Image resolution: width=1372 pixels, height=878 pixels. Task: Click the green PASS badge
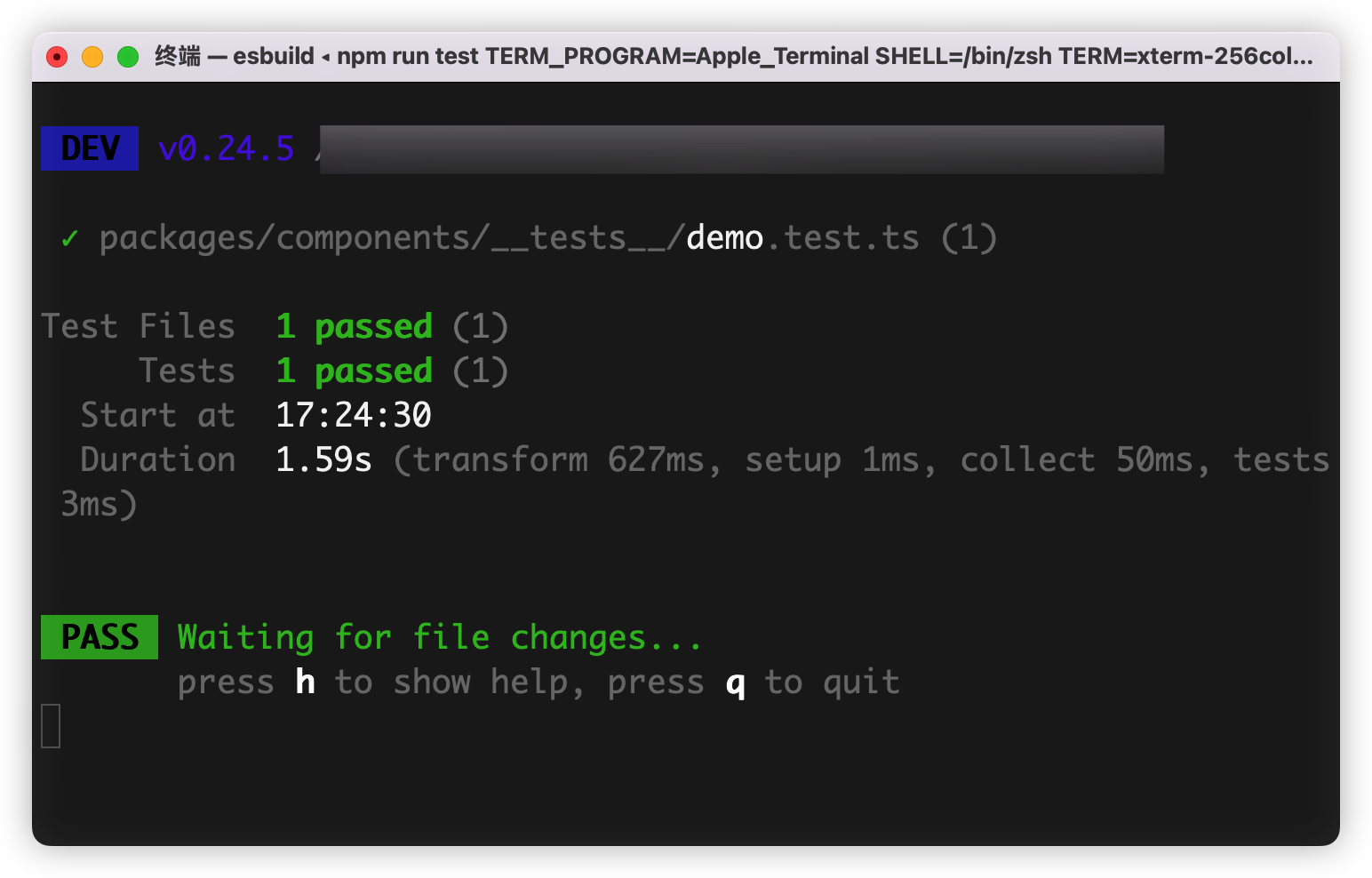click(x=100, y=637)
